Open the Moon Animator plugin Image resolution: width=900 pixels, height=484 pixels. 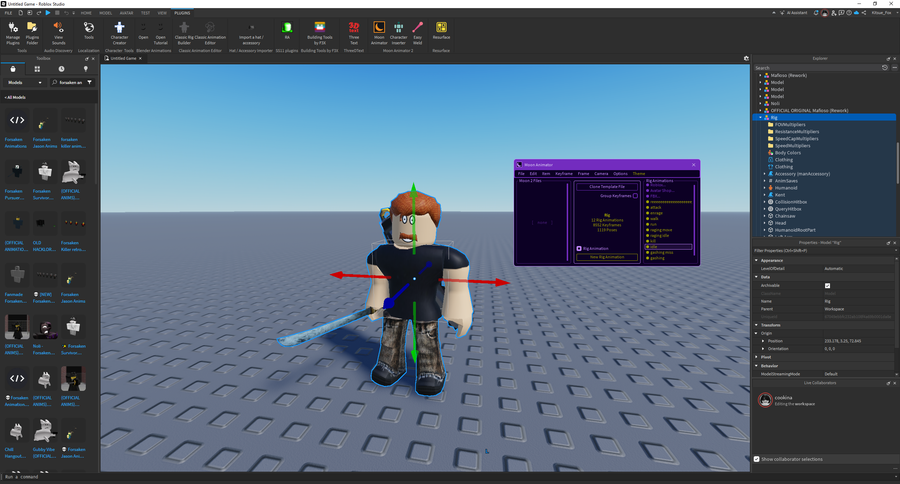(379, 33)
